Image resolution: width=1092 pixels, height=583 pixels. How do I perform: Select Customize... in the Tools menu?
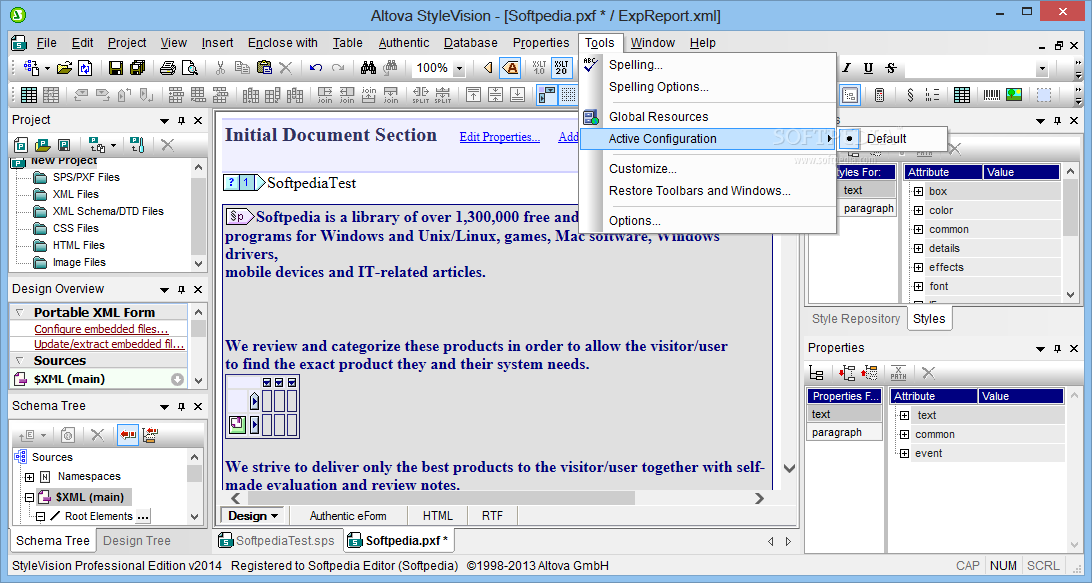pyautogui.click(x=642, y=169)
